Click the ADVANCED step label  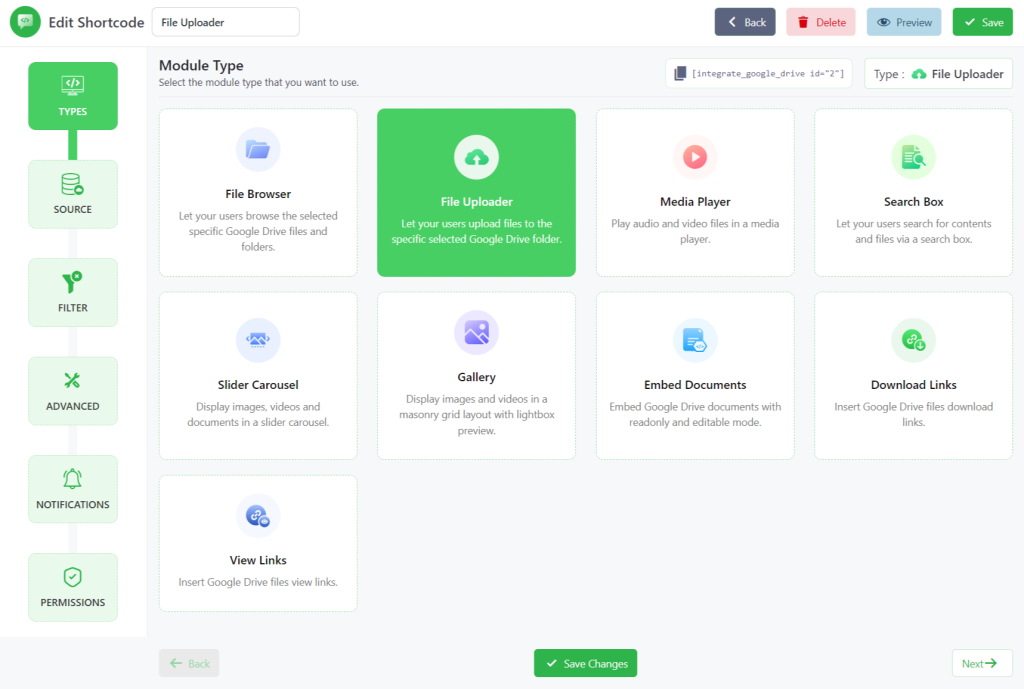coord(72,406)
